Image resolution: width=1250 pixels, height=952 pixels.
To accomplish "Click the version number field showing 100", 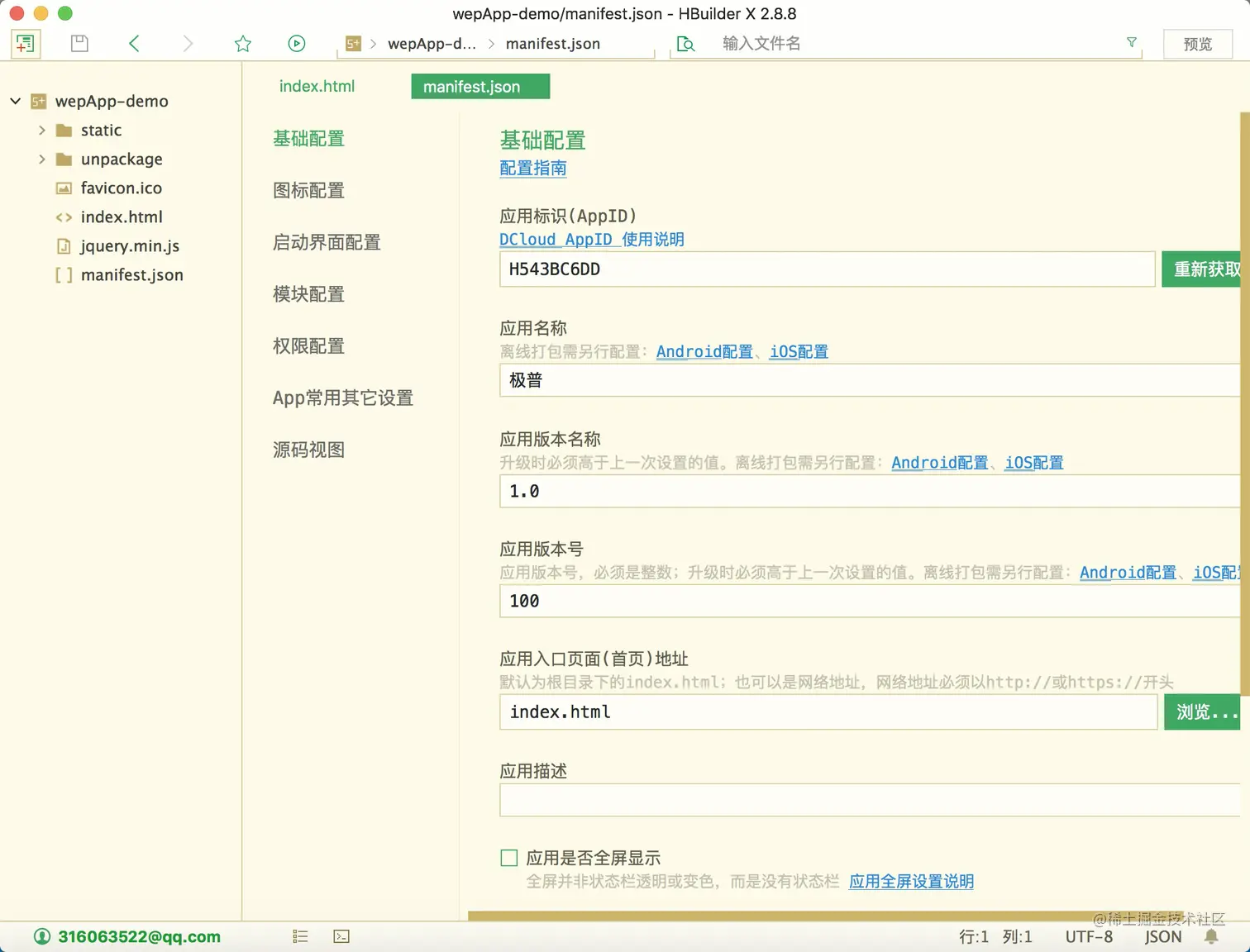I will click(870, 601).
